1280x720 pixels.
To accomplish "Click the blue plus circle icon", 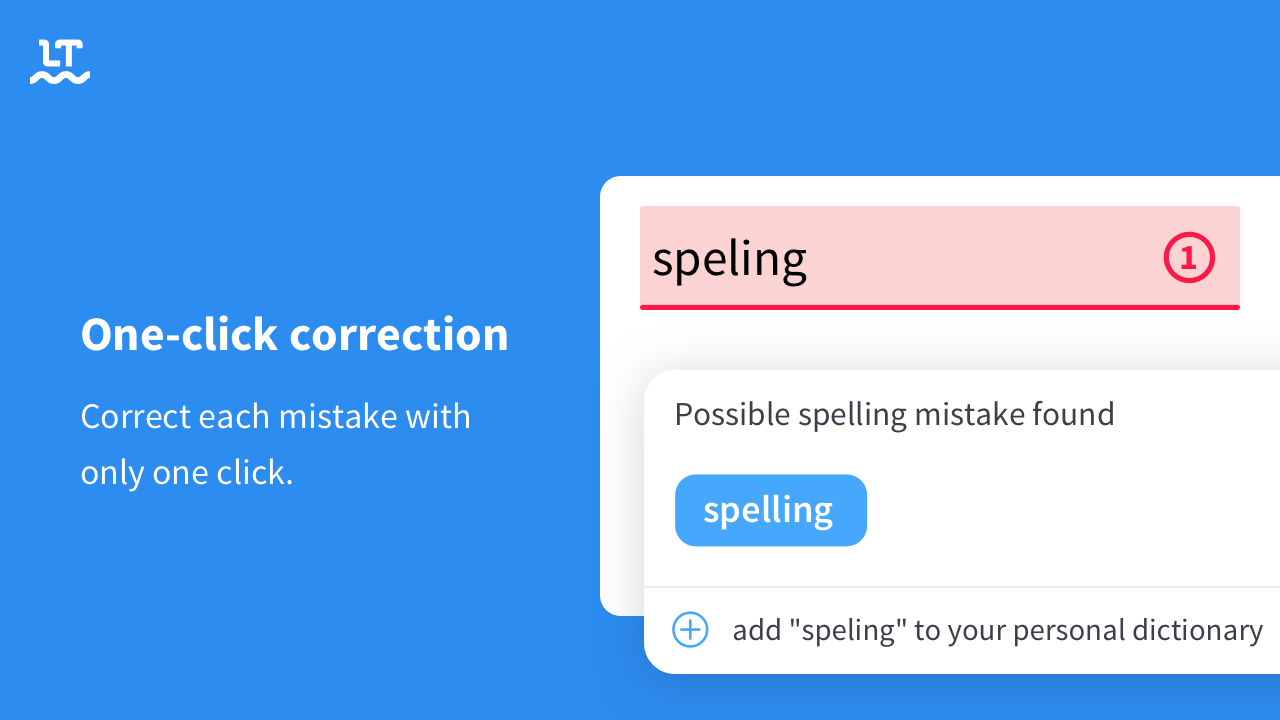I will [690, 630].
